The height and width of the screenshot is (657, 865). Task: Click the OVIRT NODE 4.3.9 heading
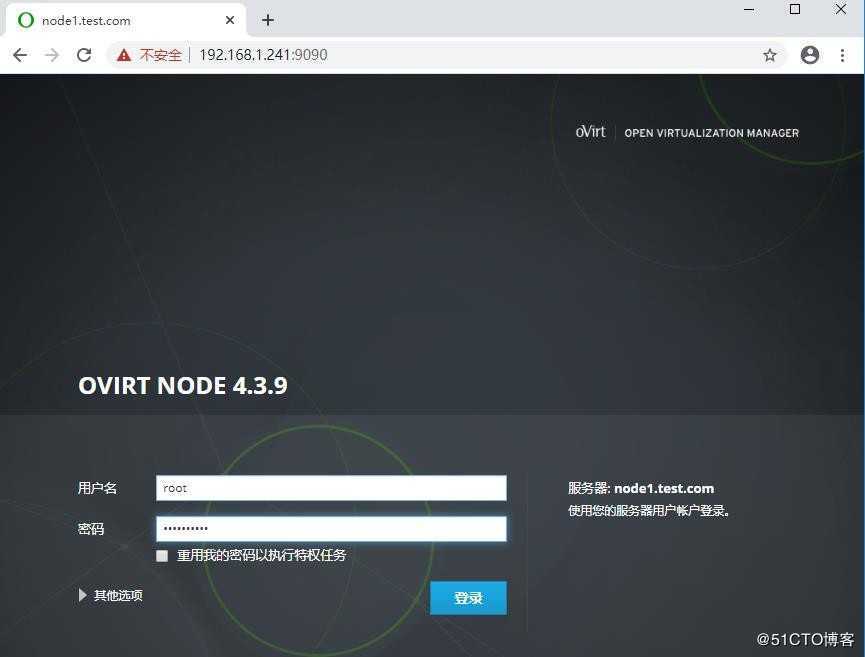183,386
